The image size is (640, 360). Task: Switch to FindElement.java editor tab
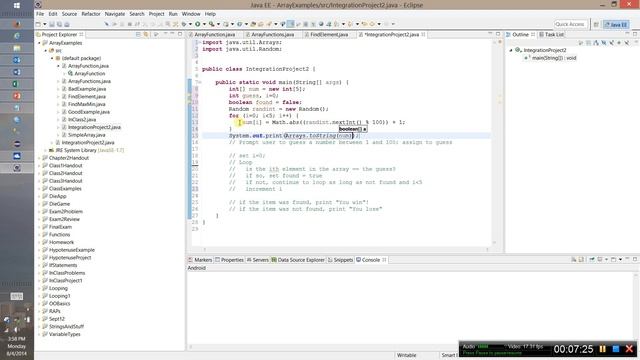tap(329, 35)
